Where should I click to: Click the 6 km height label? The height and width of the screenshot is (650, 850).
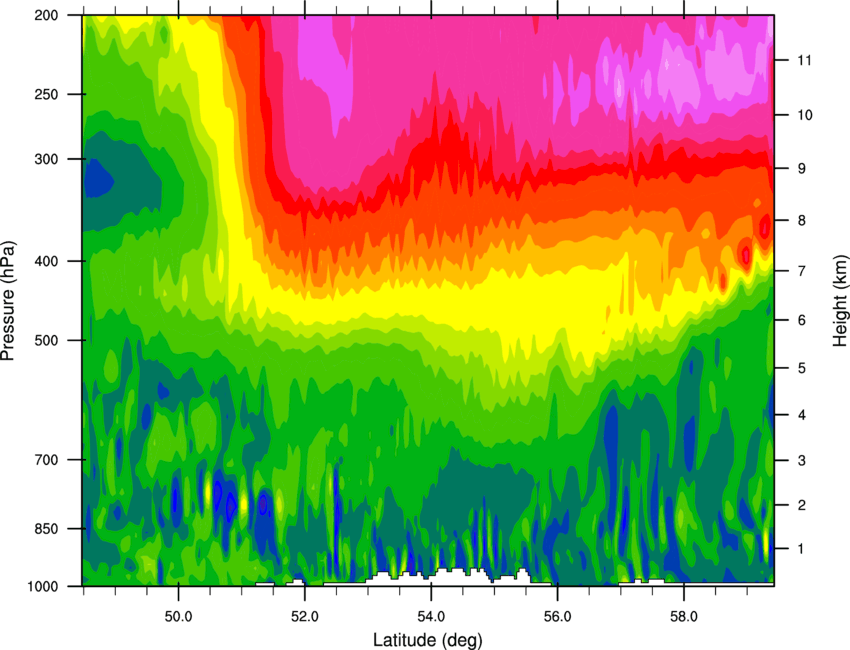coord(801,320)
